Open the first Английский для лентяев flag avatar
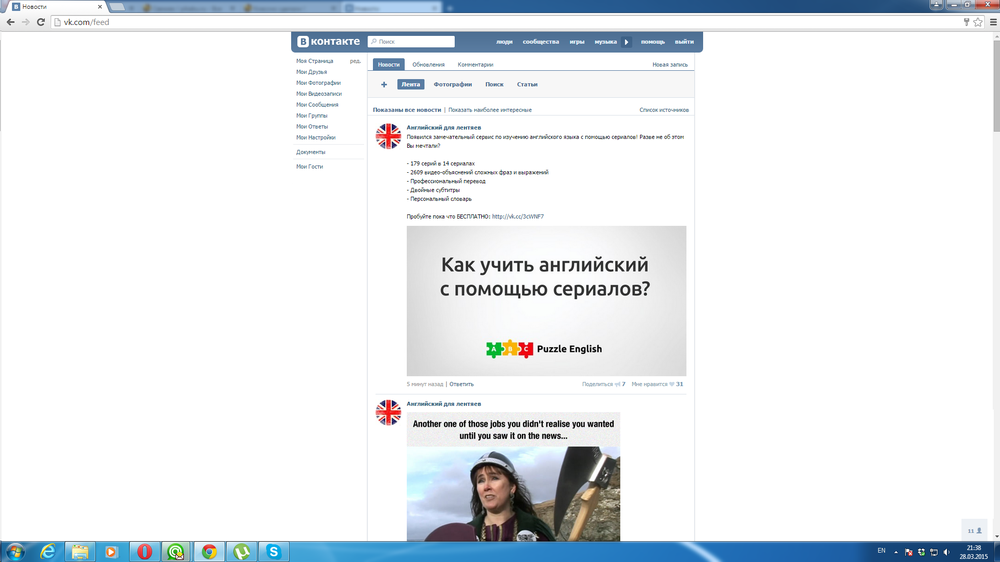The width and height of the screenshot is (1000, 562). click(388, 137)
